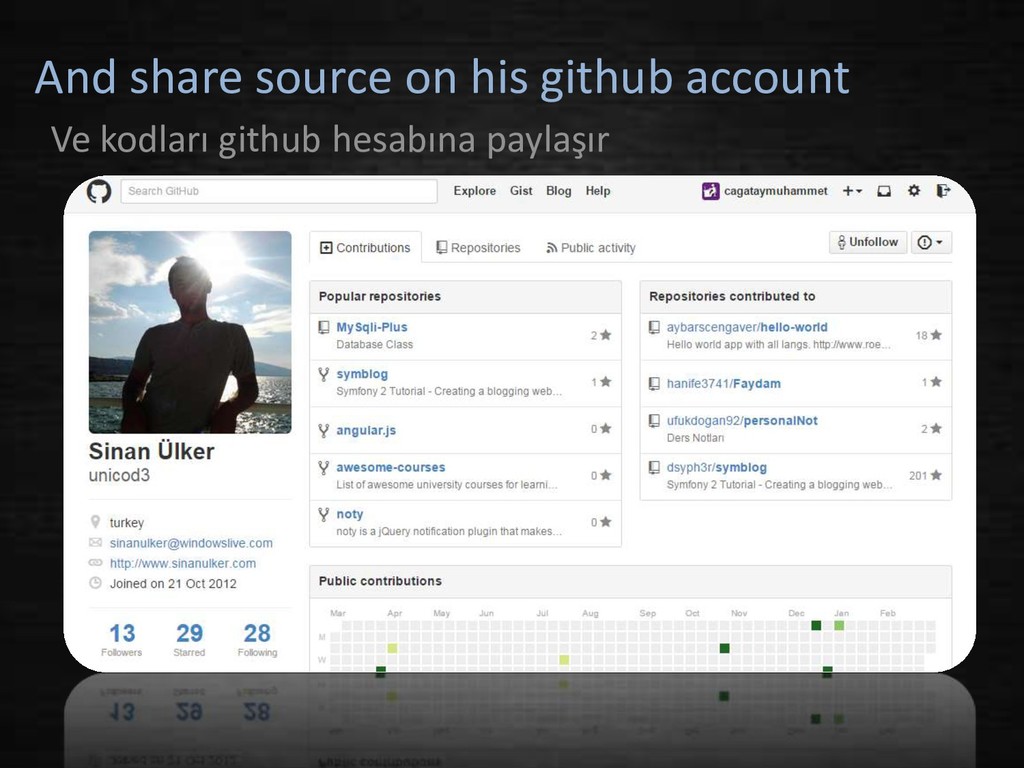Click the 'Joined on 21 Oct 2012' text
The image size is (1024, 768).
click(173, 584)
